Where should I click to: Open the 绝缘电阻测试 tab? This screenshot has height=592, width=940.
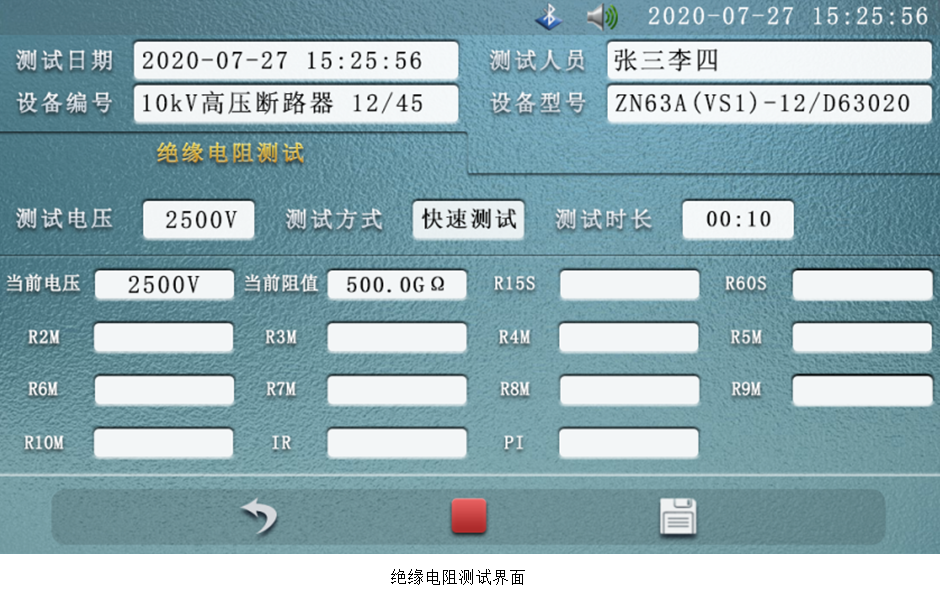tap(230, 153)
